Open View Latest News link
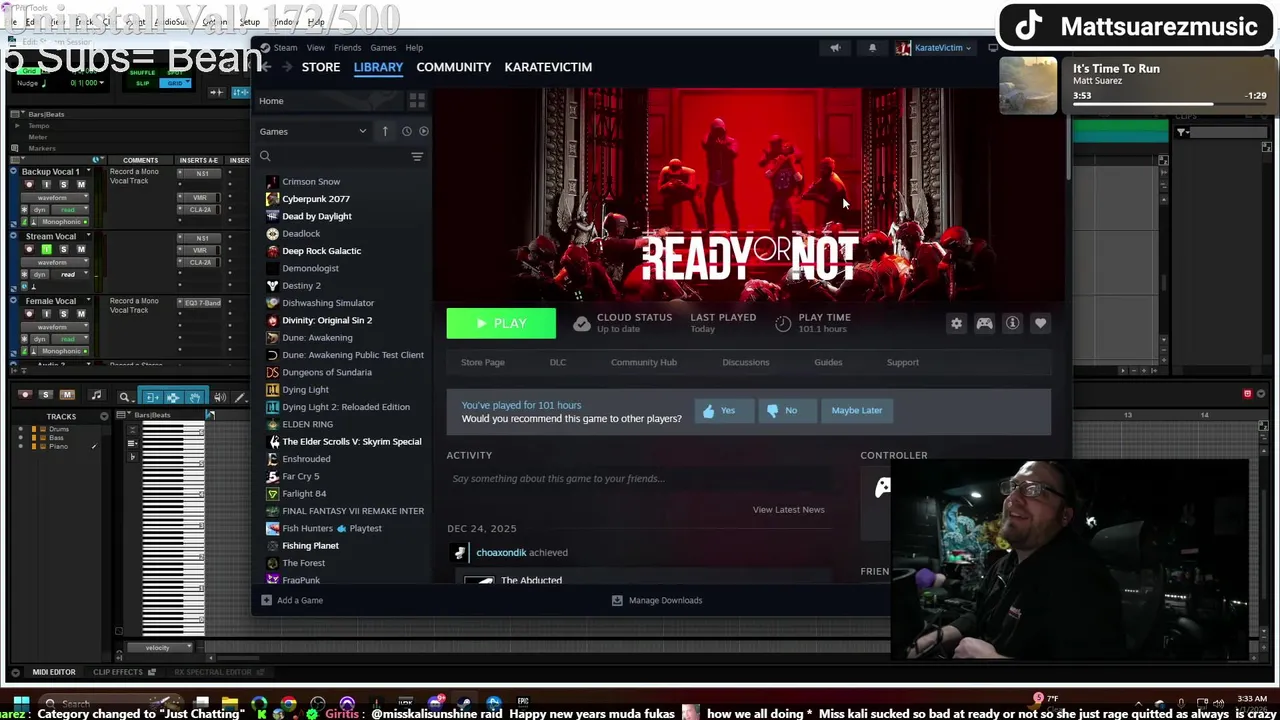 [788, 509]
